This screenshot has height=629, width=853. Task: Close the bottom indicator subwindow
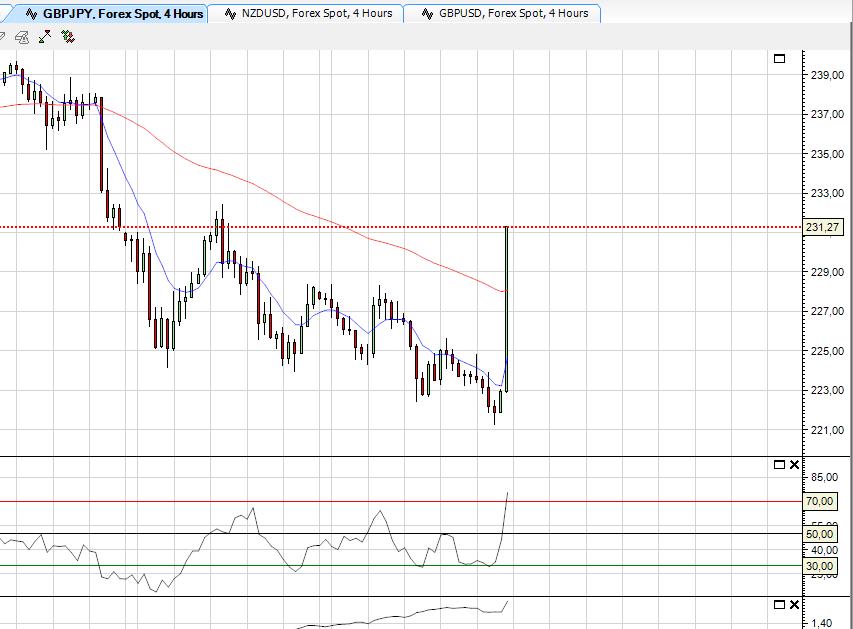[x=793, y=604]
